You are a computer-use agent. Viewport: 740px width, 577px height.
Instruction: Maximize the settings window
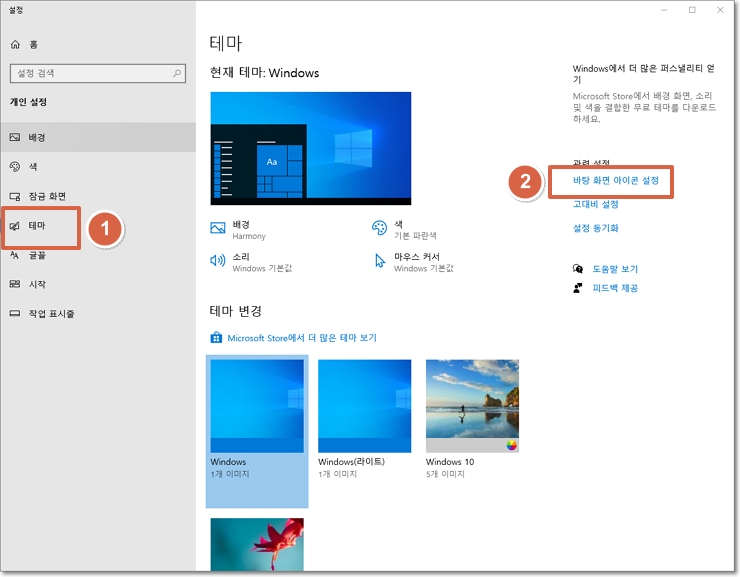coord(692,10)
